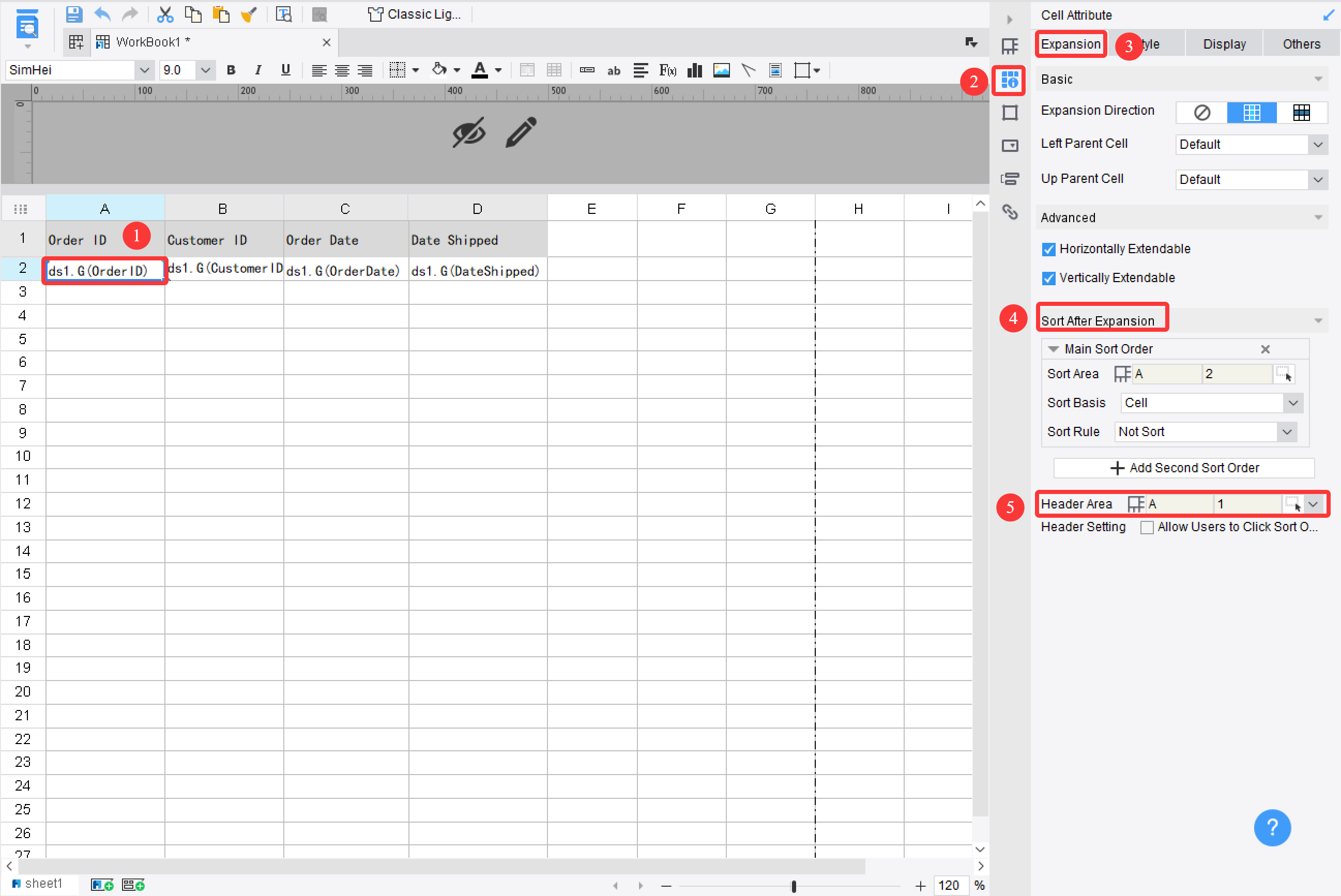
Task: Click Add Second Sort Order button
Action: 1184,468
